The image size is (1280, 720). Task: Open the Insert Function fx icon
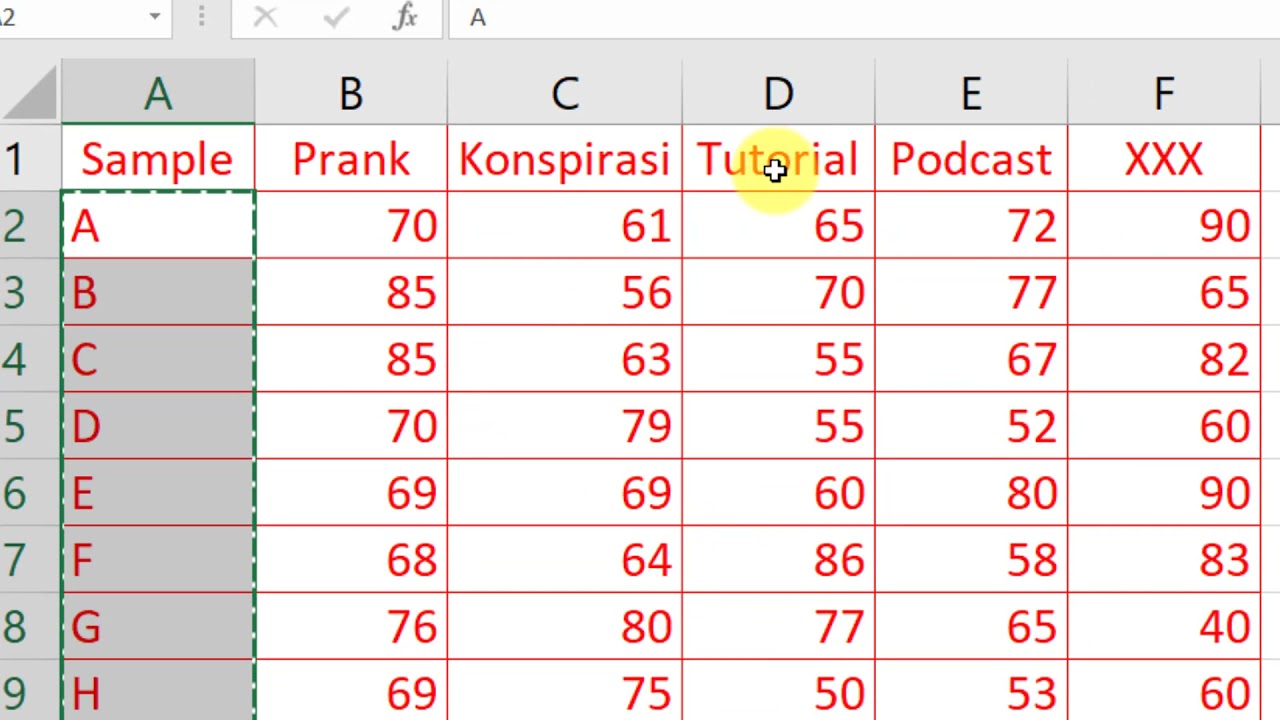(405, 17)
